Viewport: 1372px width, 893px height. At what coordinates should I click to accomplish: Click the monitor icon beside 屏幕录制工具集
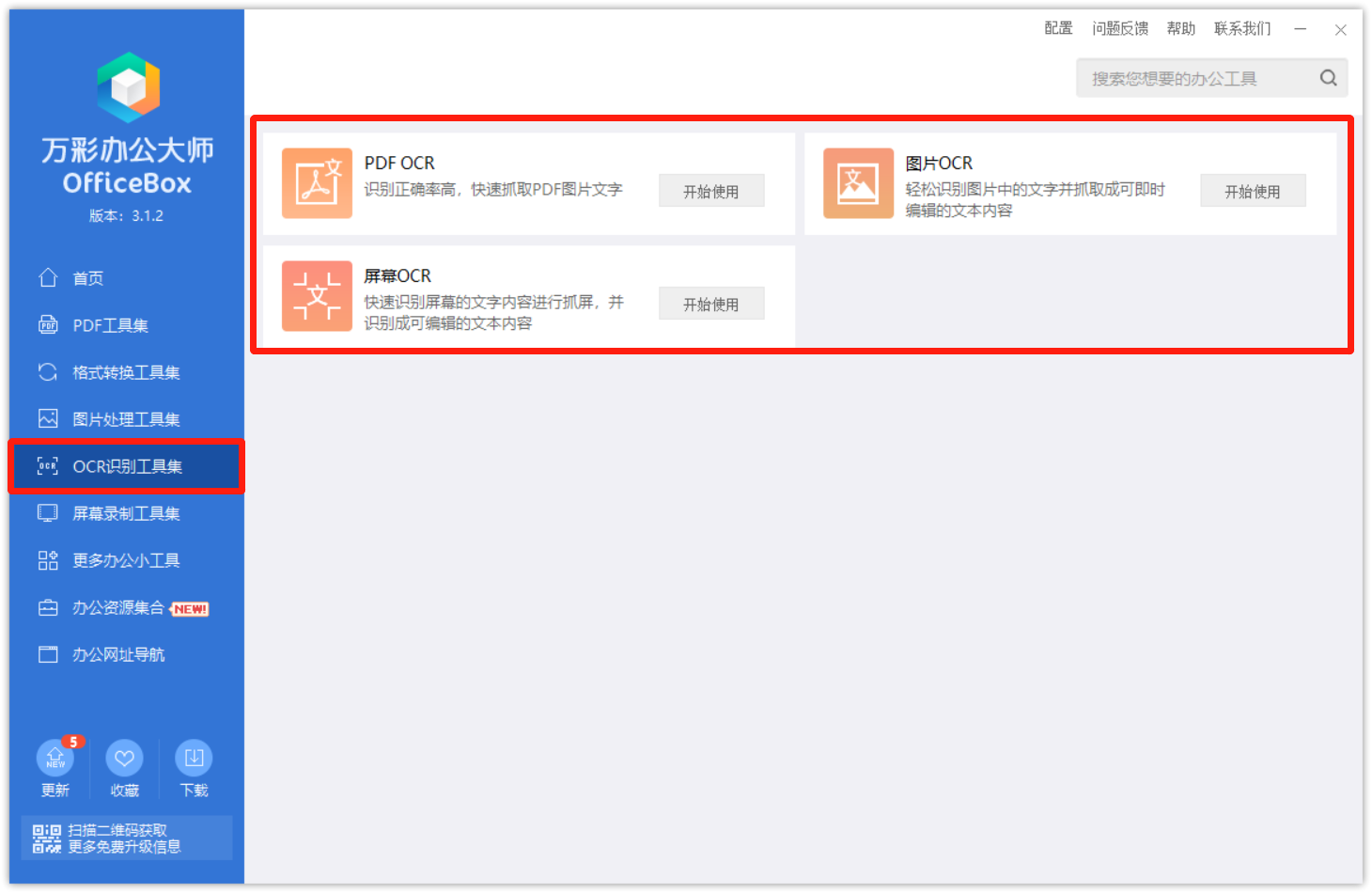48,512
